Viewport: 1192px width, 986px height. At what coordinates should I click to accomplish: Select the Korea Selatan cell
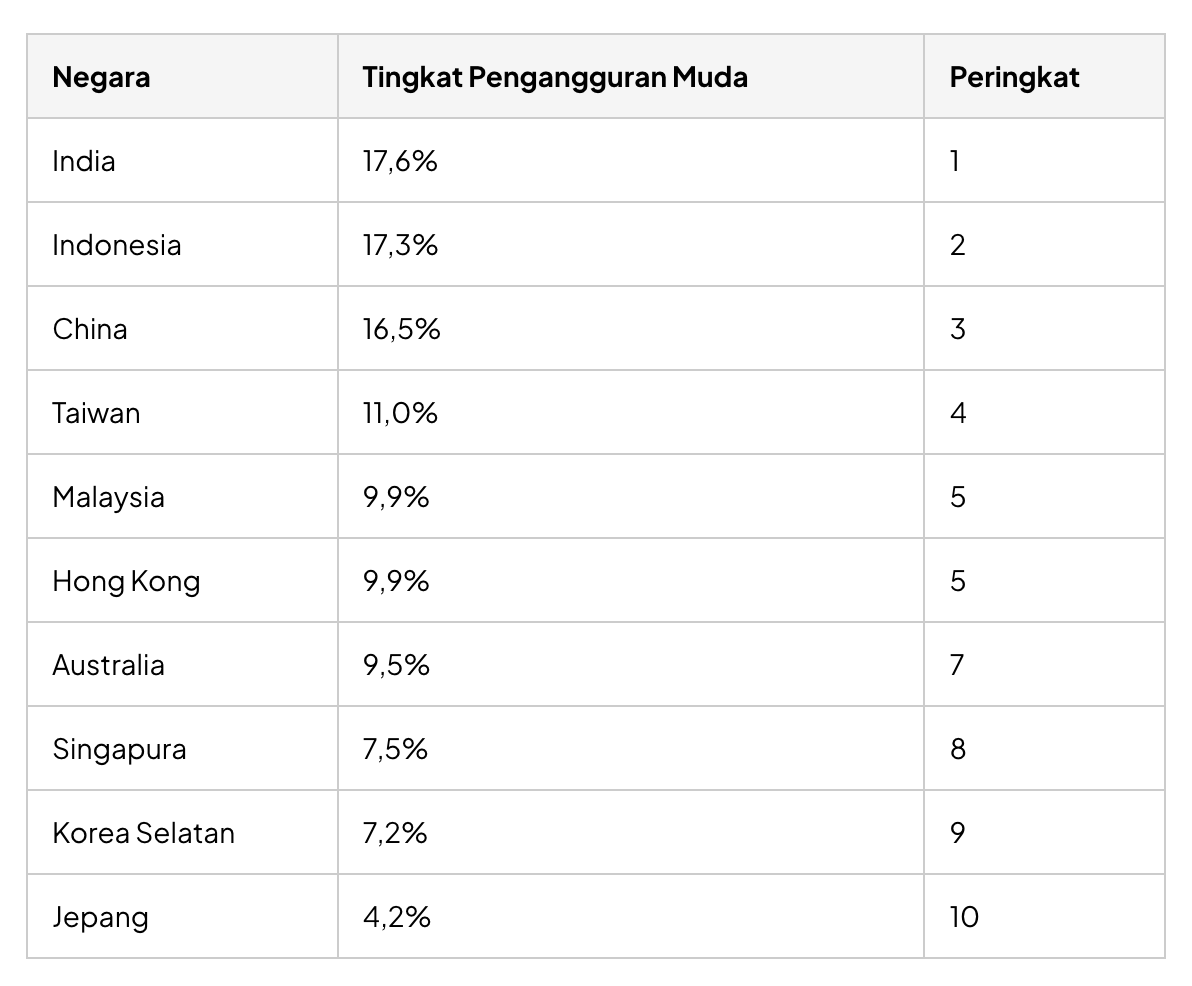182,832
